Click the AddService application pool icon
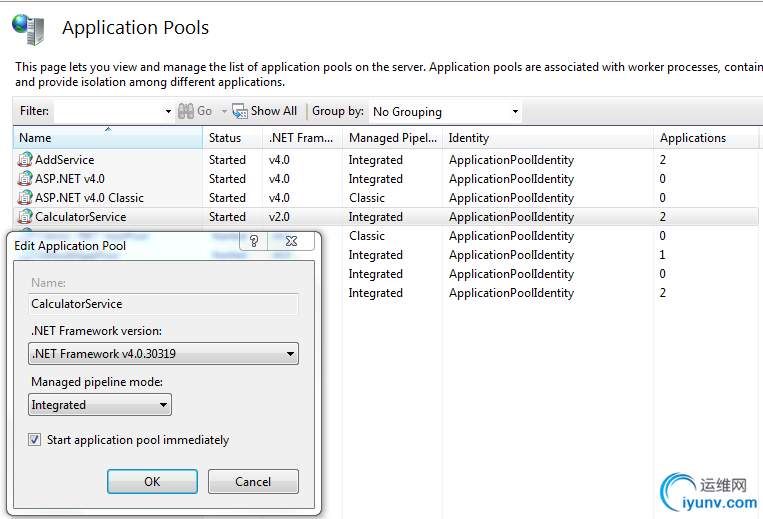The width and height of the screenshot is (763, 519). click(25, 160)
